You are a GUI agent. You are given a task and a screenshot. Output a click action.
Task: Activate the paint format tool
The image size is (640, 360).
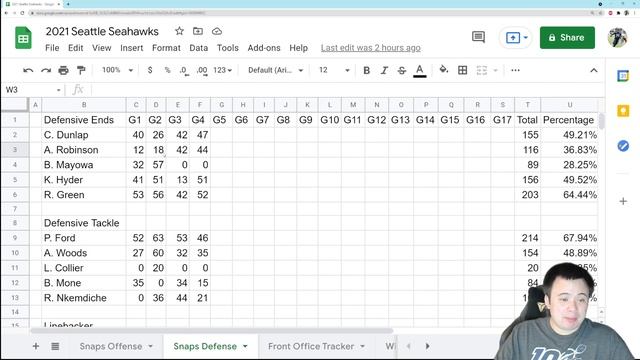tap(81, 70)
